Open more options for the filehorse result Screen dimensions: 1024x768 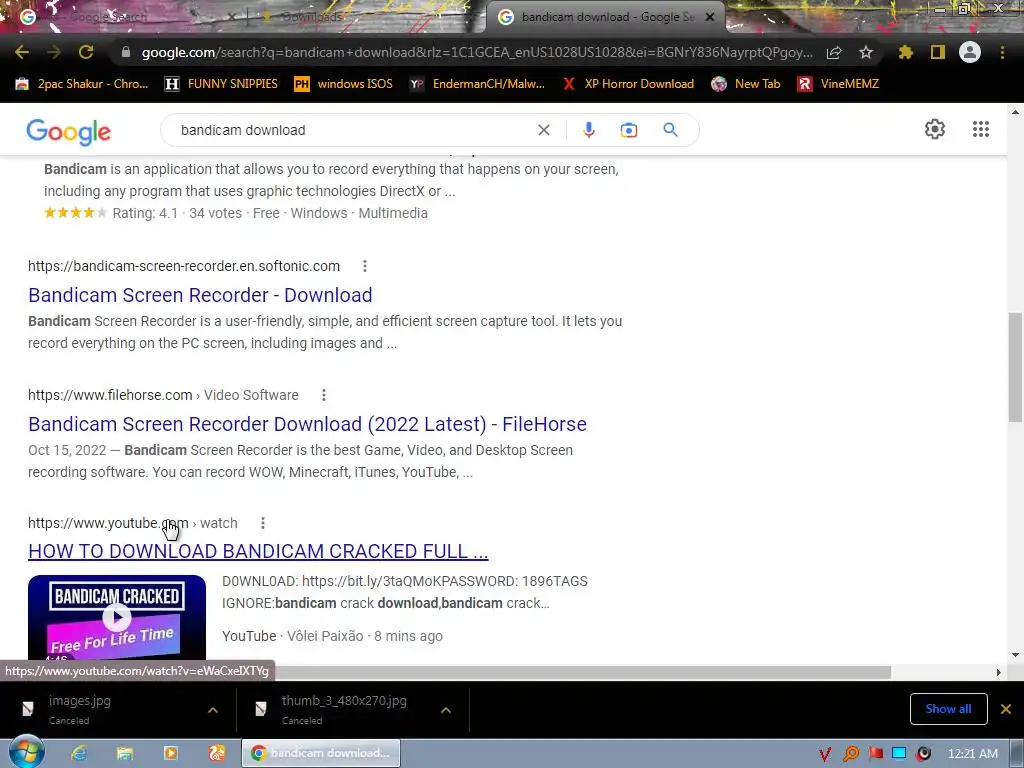[x=323, y=394]
